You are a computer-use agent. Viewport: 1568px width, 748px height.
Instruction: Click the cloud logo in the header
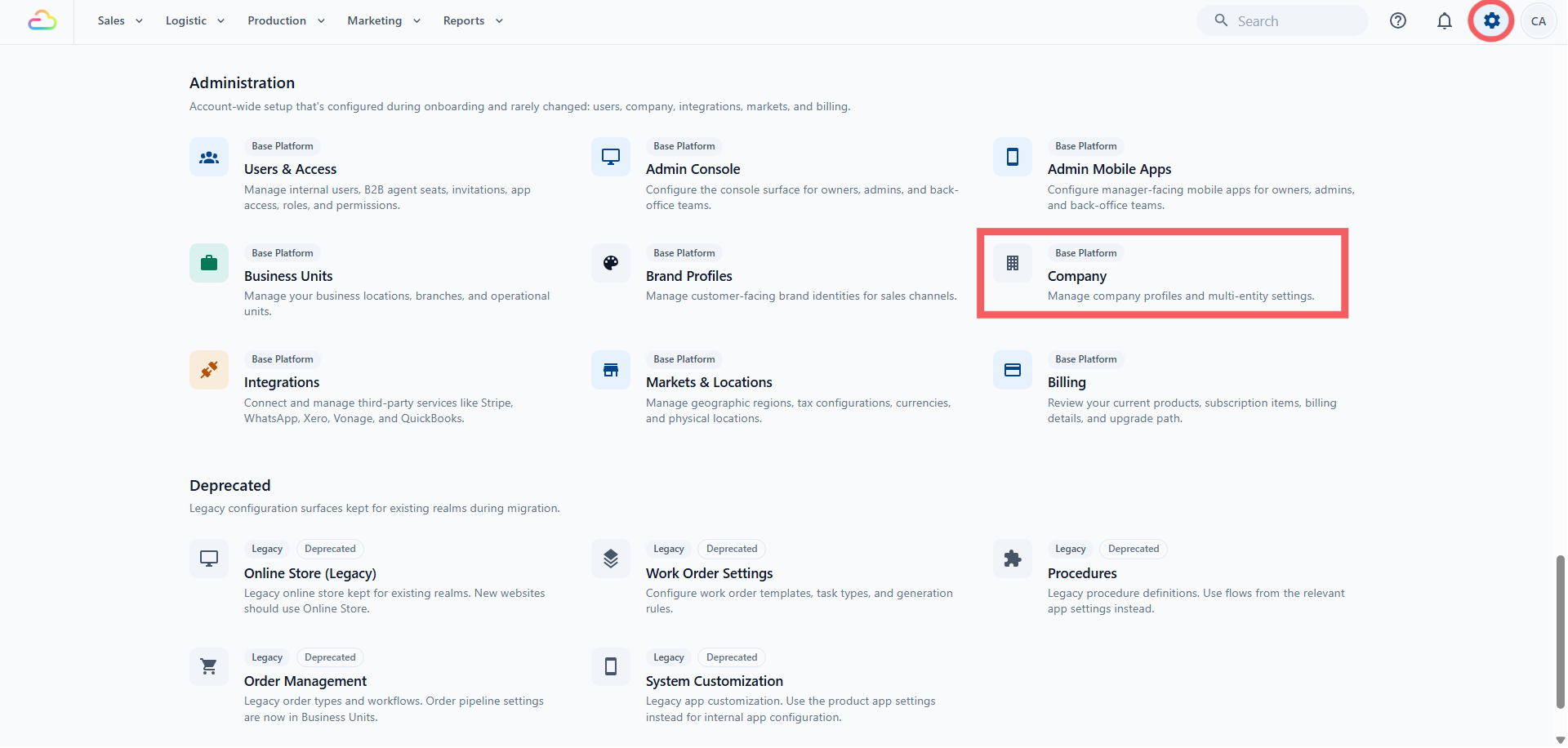click(42, 20)
